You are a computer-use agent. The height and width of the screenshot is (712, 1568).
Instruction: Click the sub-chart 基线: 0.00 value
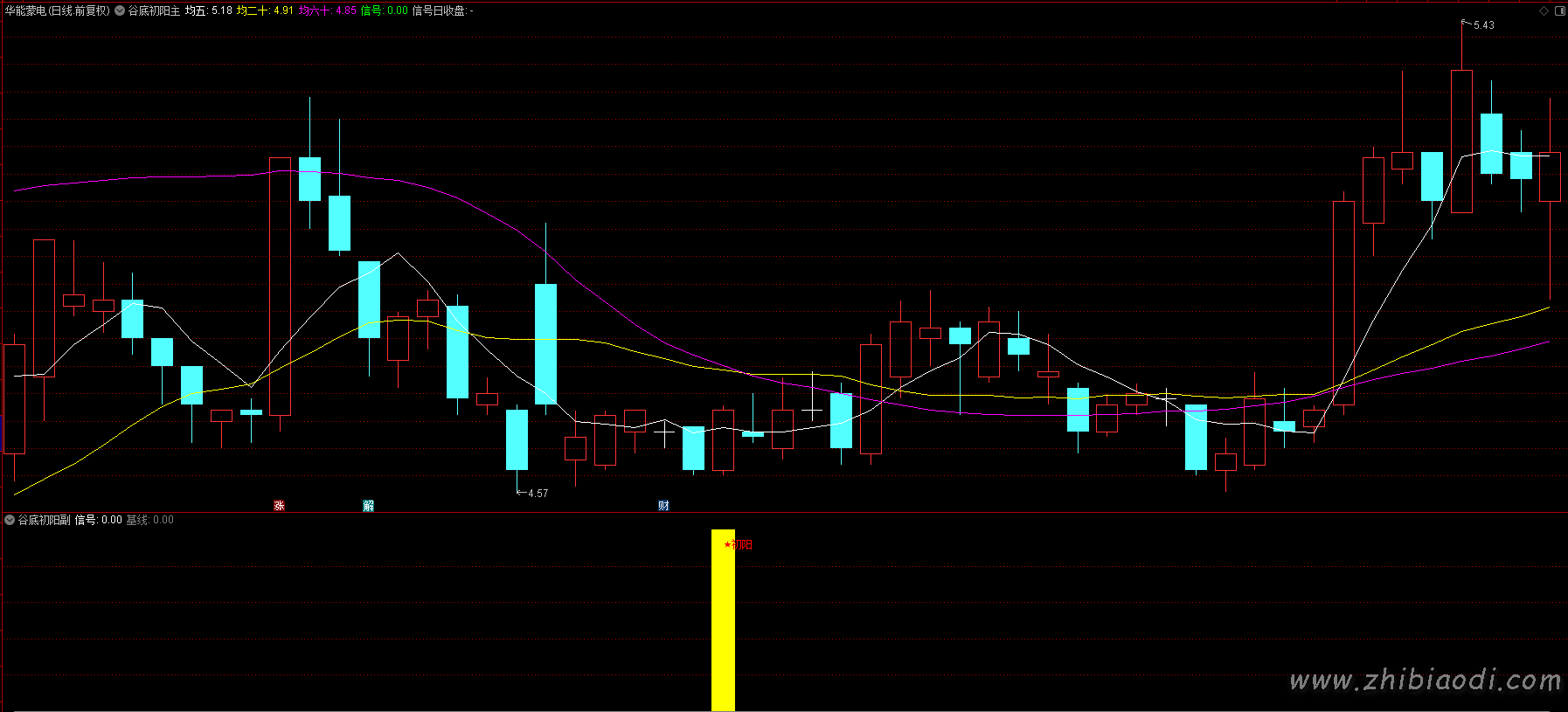coord(150,520)
